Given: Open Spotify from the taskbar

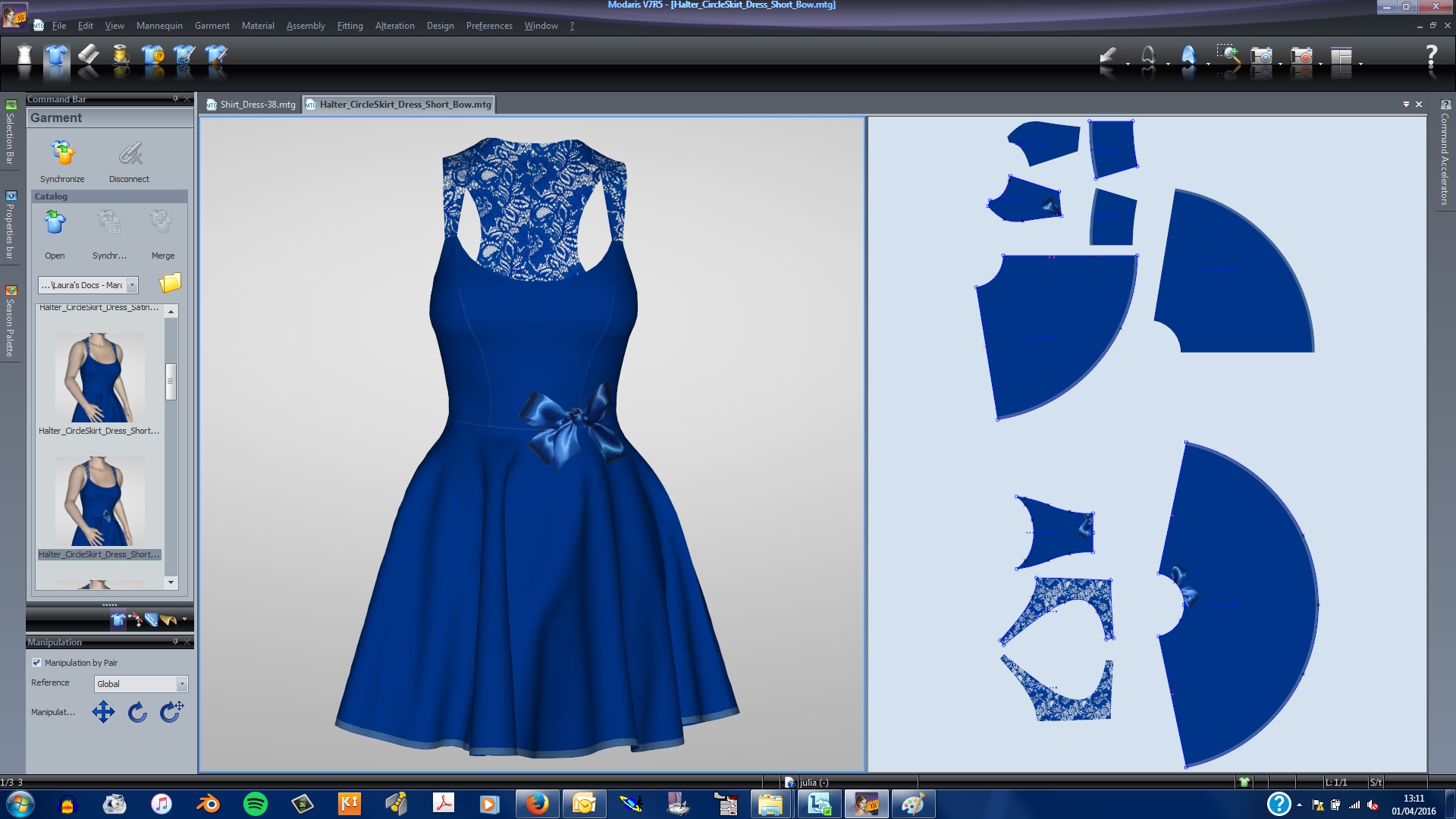Looking at the screenshot, I should pos(256,804).
